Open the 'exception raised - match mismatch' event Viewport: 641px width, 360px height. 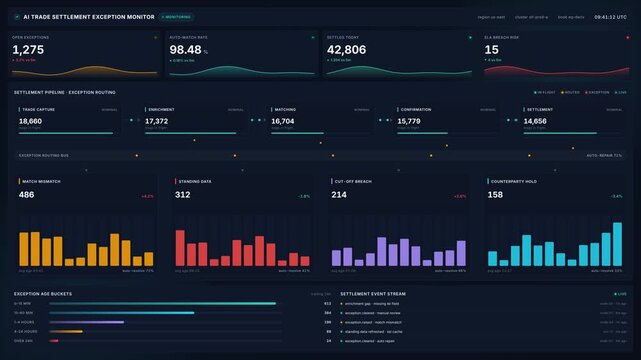tap(483, 322)
